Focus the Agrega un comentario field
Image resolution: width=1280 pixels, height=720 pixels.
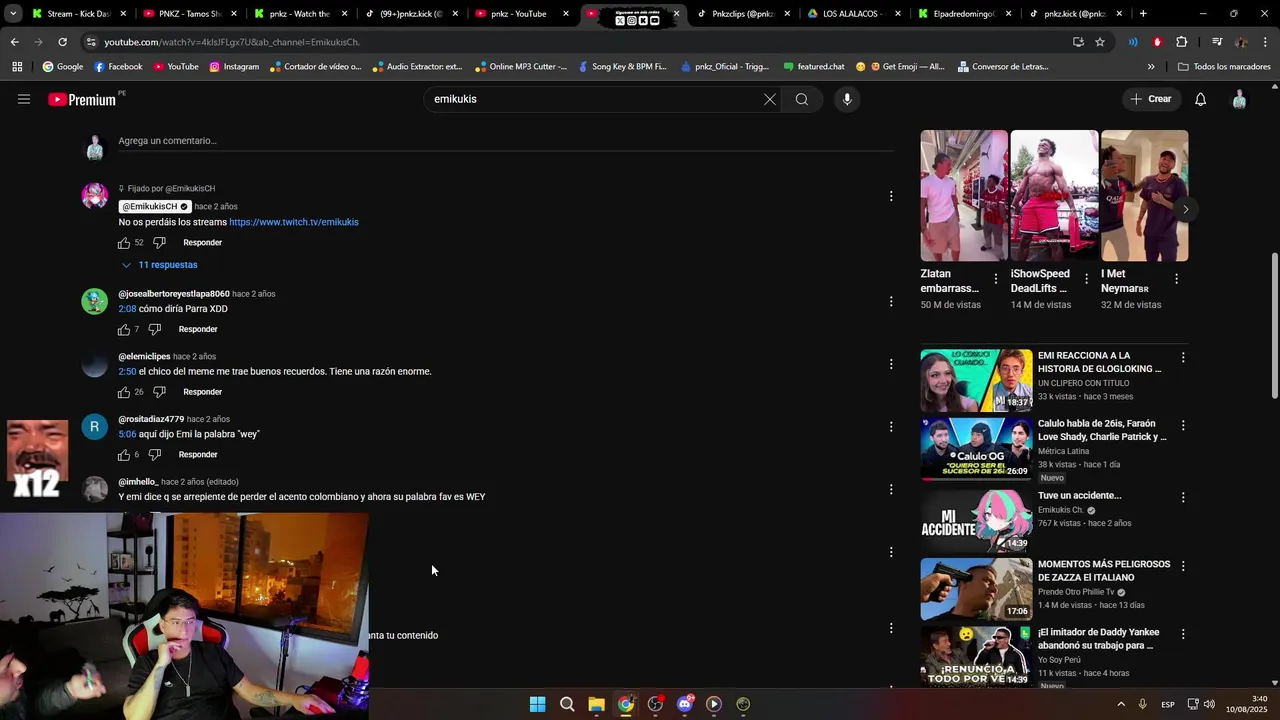tap(505, 141)
